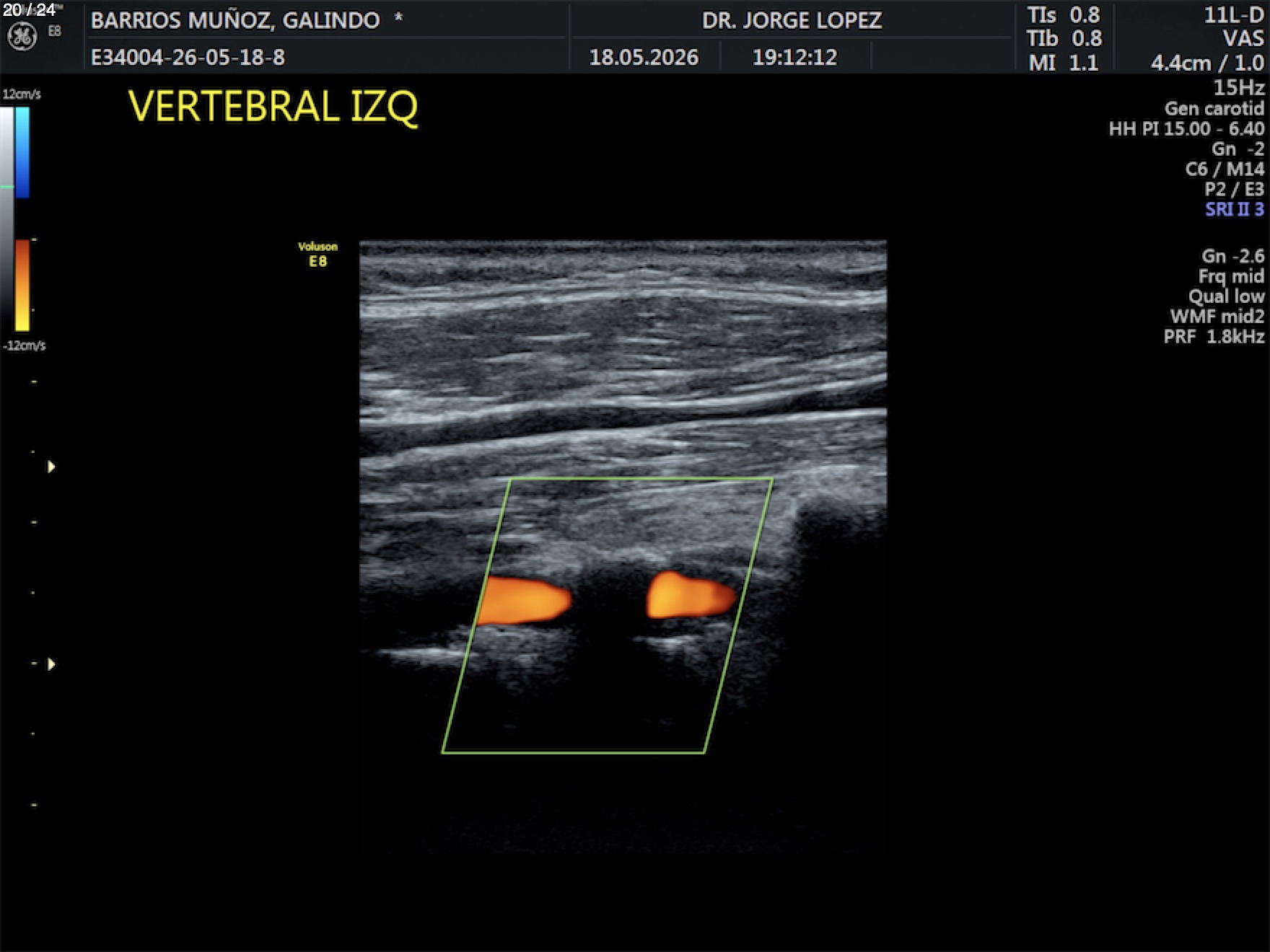This screenshot has width=1270, height=952.
Task: Select the VERTEBRAL IZQ annotation label
Action: tap(273, 107)
